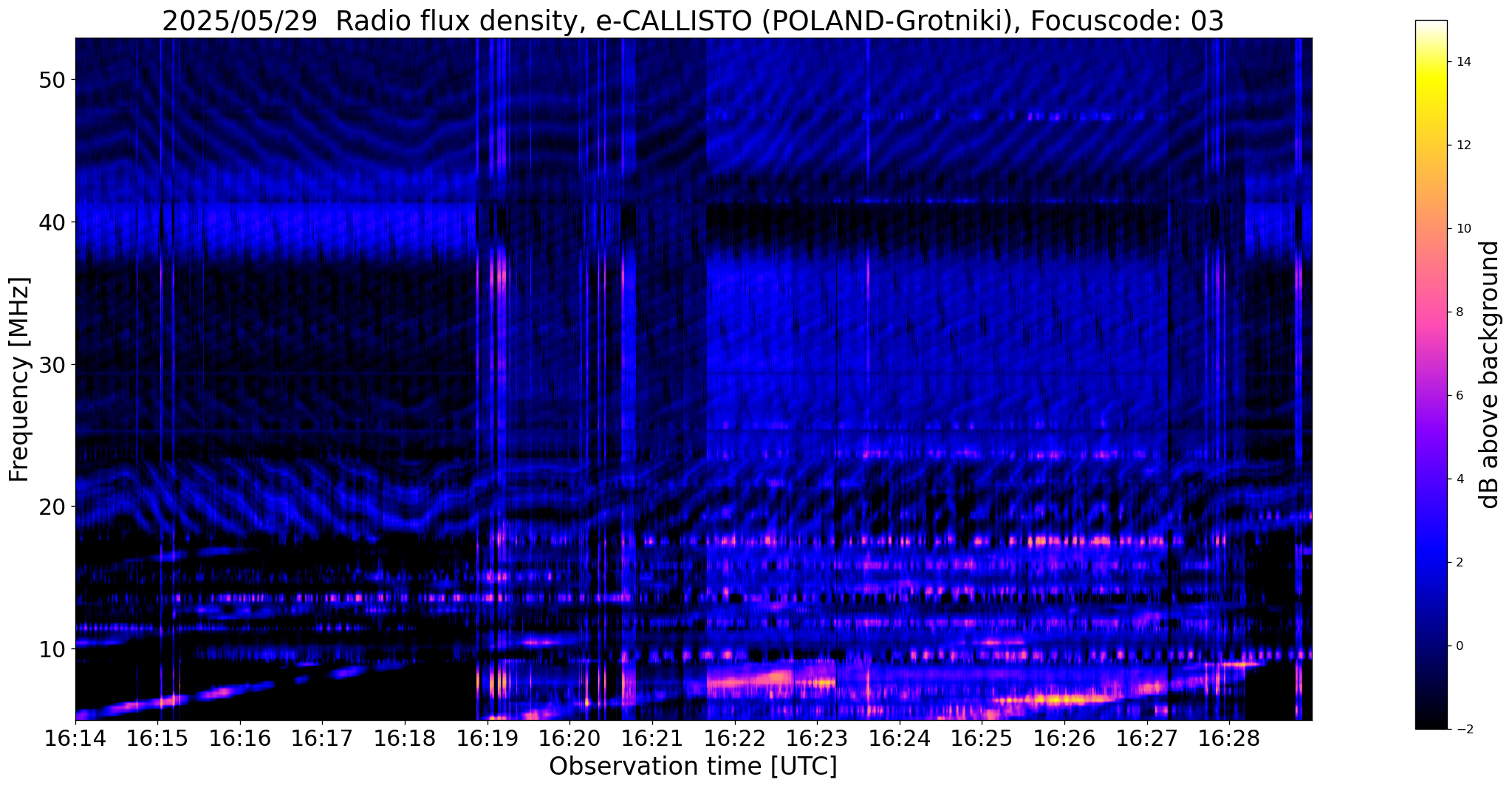The height and width of the screenshot is (788, 1512).
Task: Click the 16:27 time tick label
Action: [x=1146, y=739]
